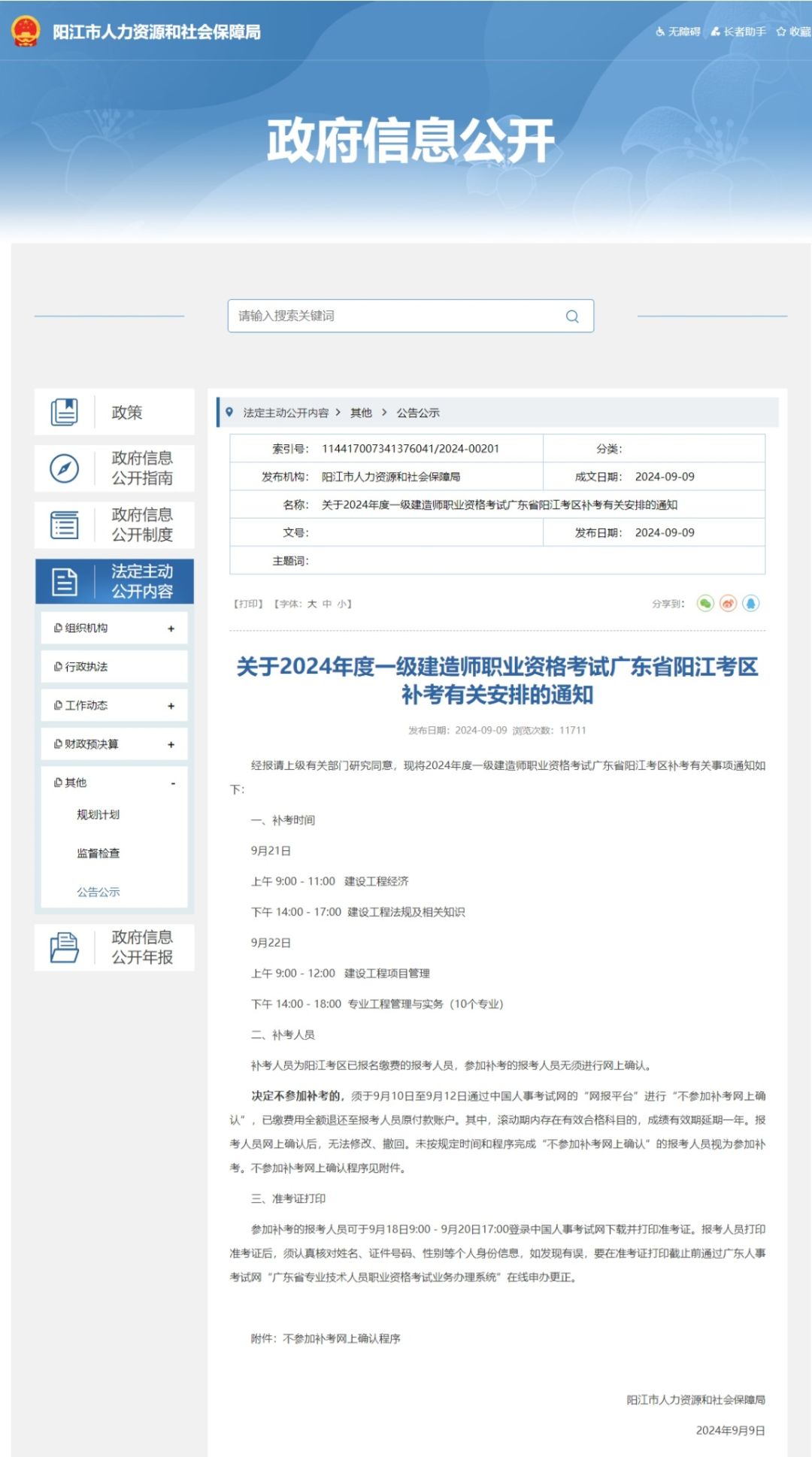Set font size to large (大)
The height and width of the screenshot is (1457, 812).
click(312, 604)
